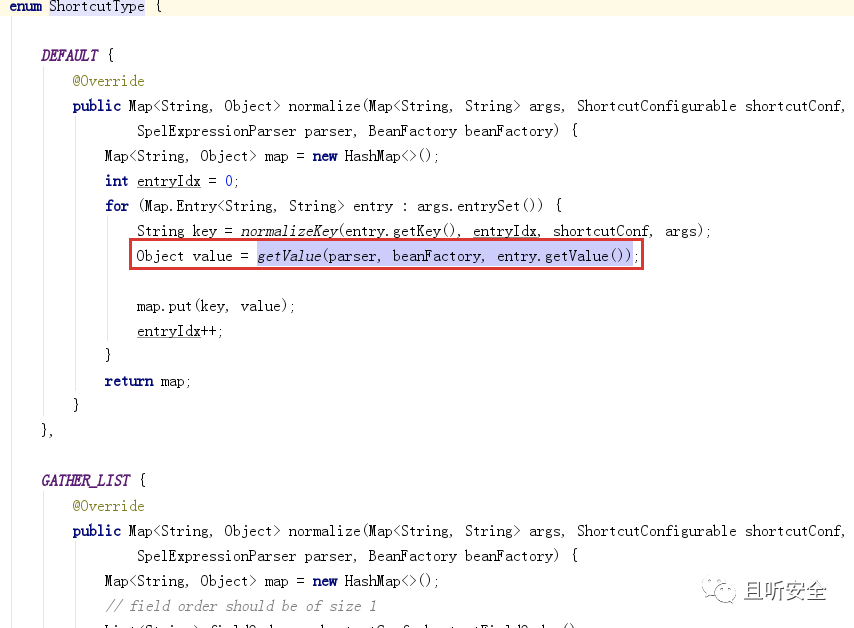Click the entryIdx variable declaration
This screenshot has height=628, width=854.
[169, 181]
